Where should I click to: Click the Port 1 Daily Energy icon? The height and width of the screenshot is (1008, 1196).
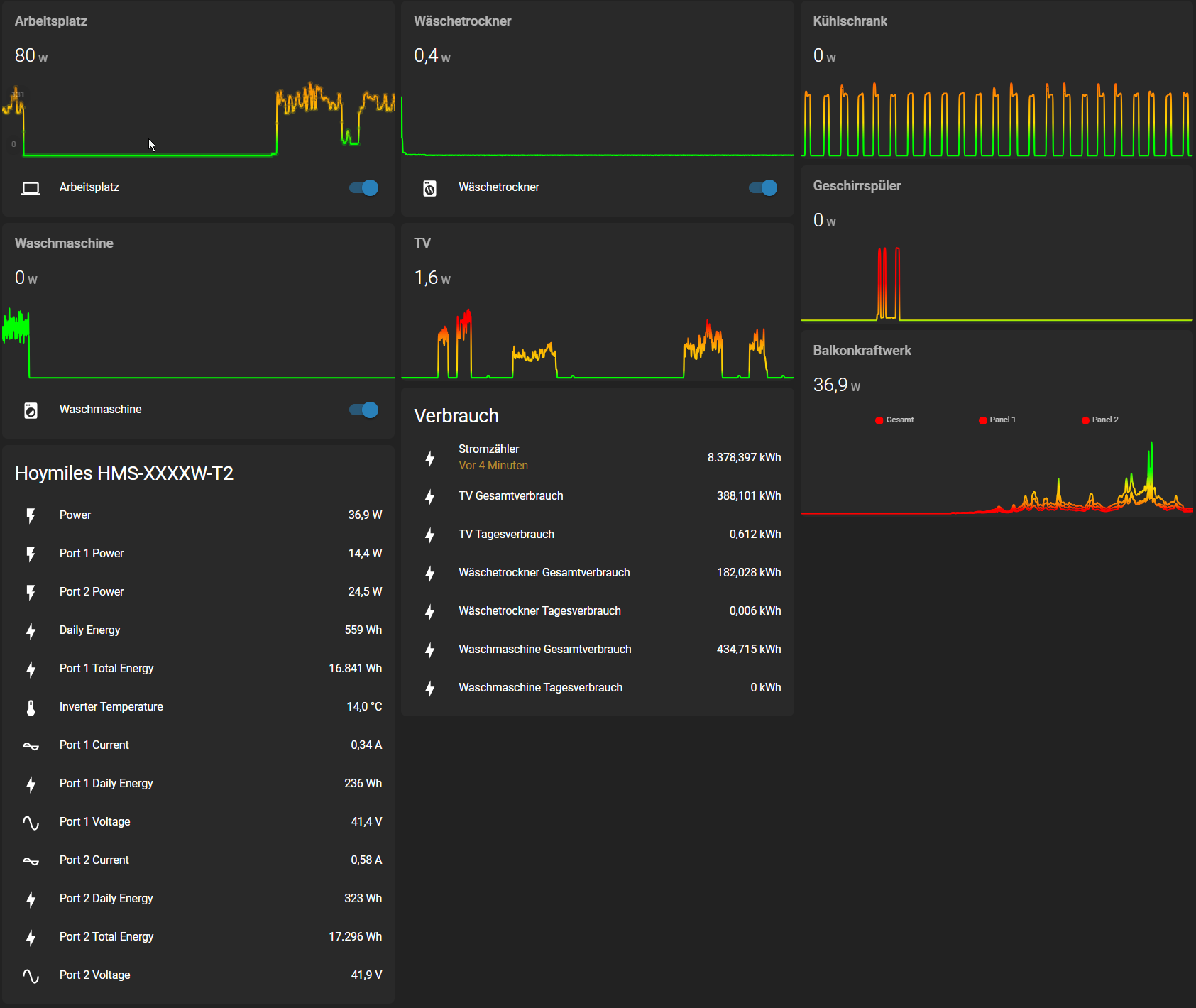click(31, 784)
